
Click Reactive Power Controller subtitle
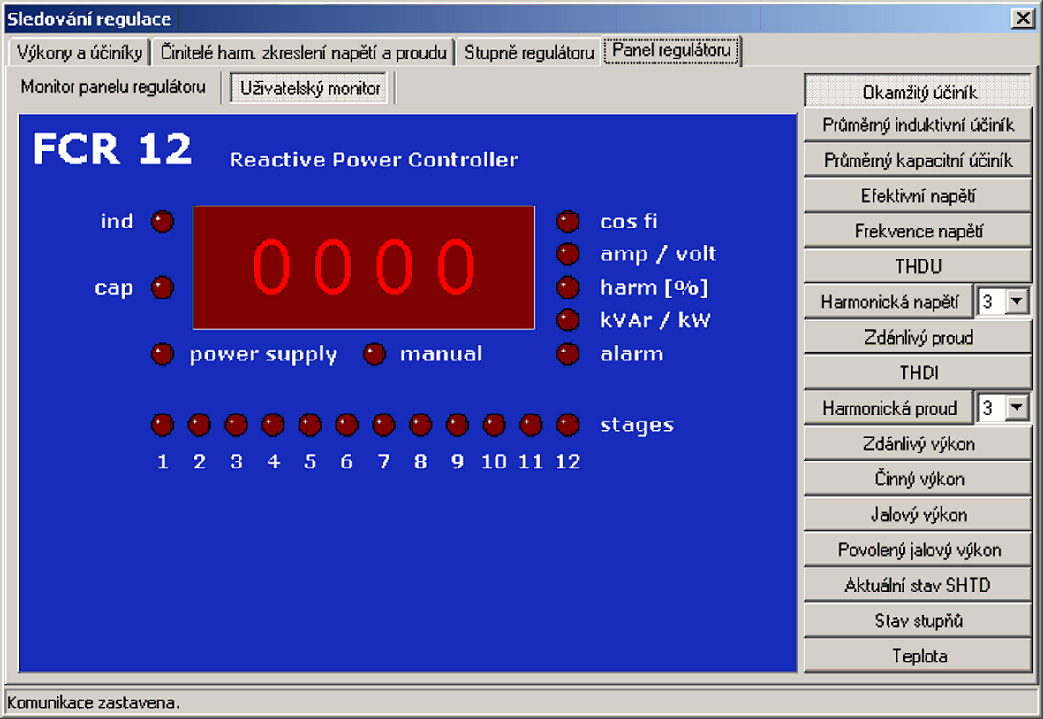pyautogui.click(x=374, y=160)
